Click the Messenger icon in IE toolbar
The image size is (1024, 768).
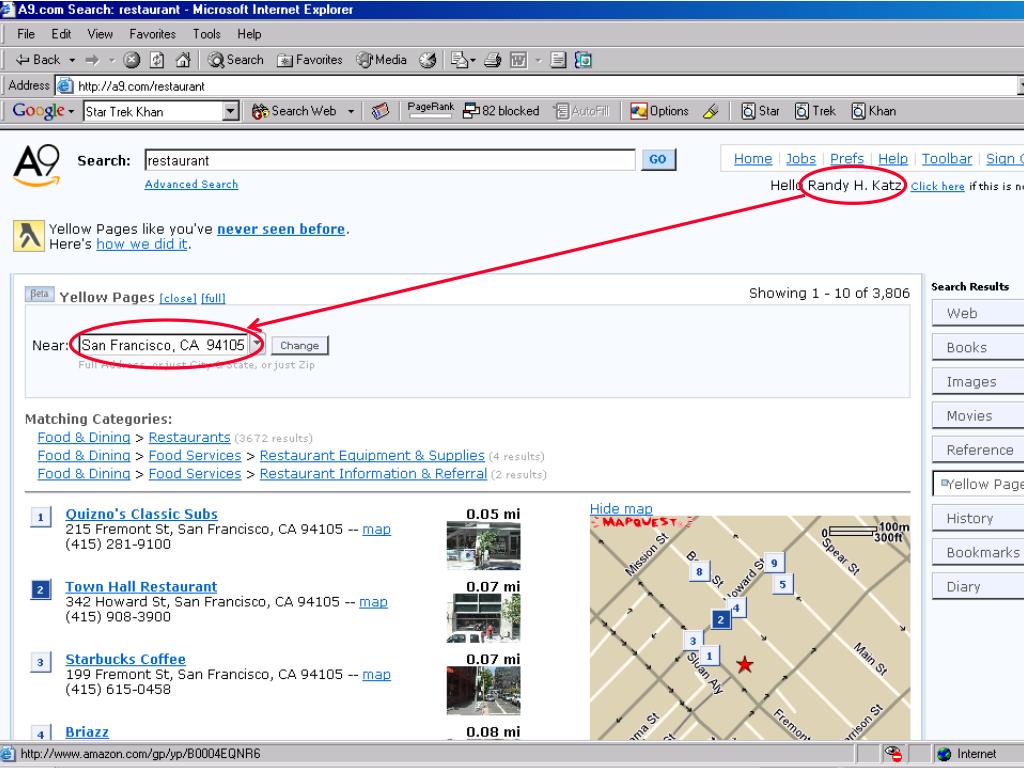(583, 60)
